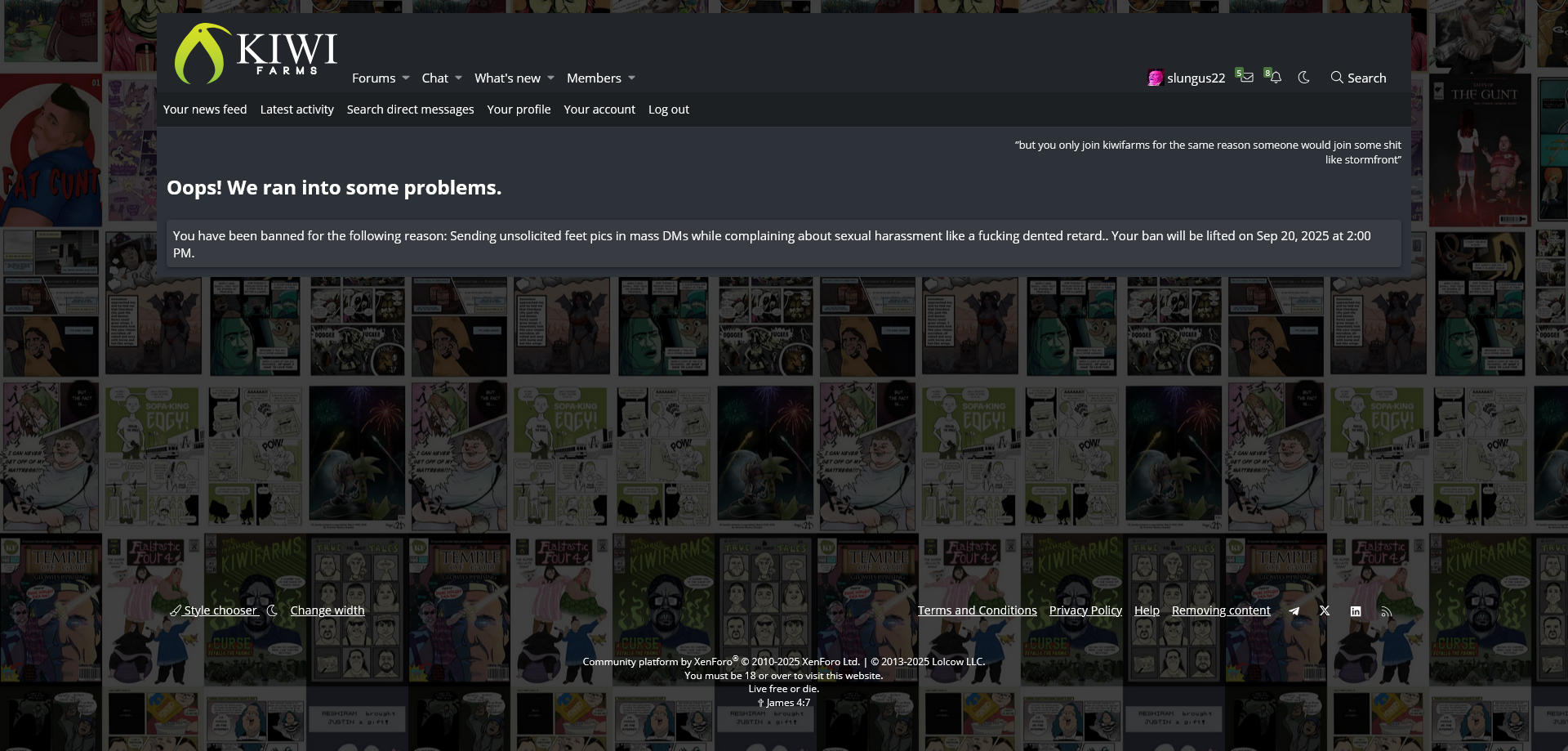Screen dimensions: 1568x751
Task: Open the direct messages envelope icon
Action: 1246,78
